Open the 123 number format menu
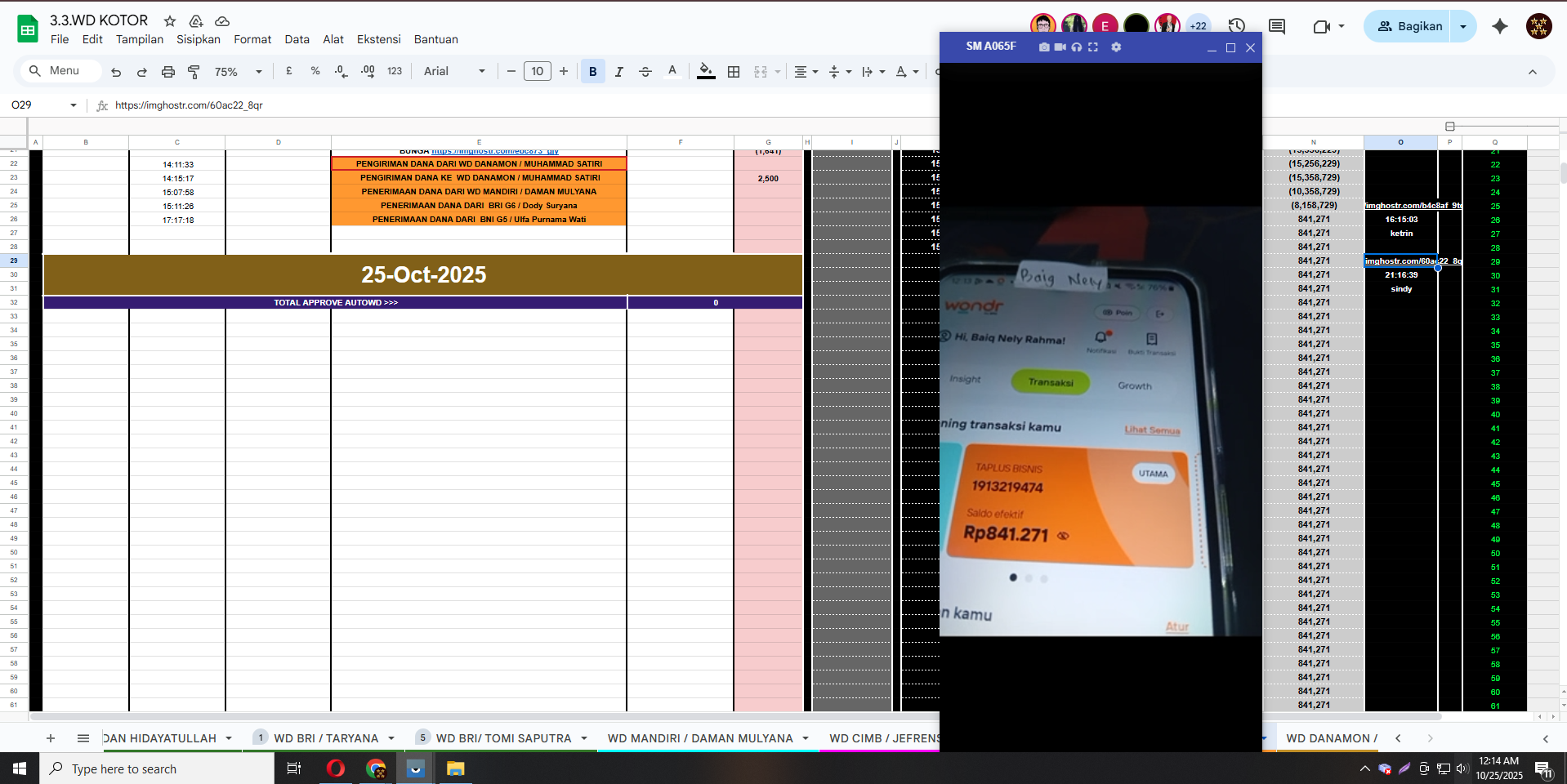1567x784 pixels. pos(395,71)
